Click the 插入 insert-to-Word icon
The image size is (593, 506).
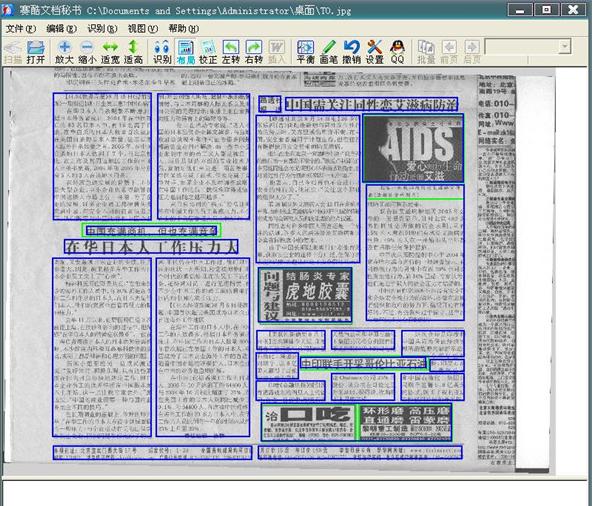click(276, 52)
